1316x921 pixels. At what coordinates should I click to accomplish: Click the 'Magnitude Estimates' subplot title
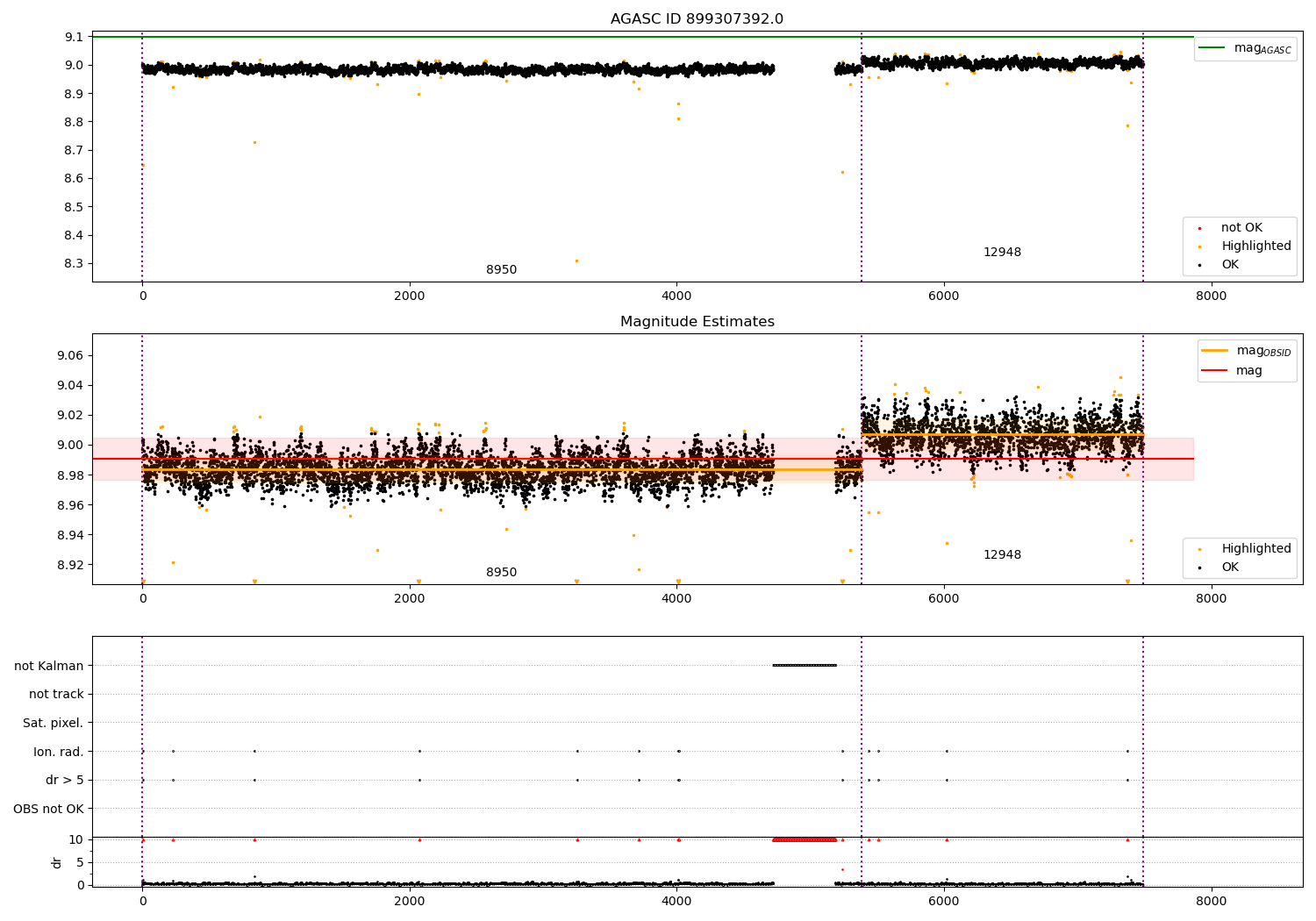(x=697, y=322)
